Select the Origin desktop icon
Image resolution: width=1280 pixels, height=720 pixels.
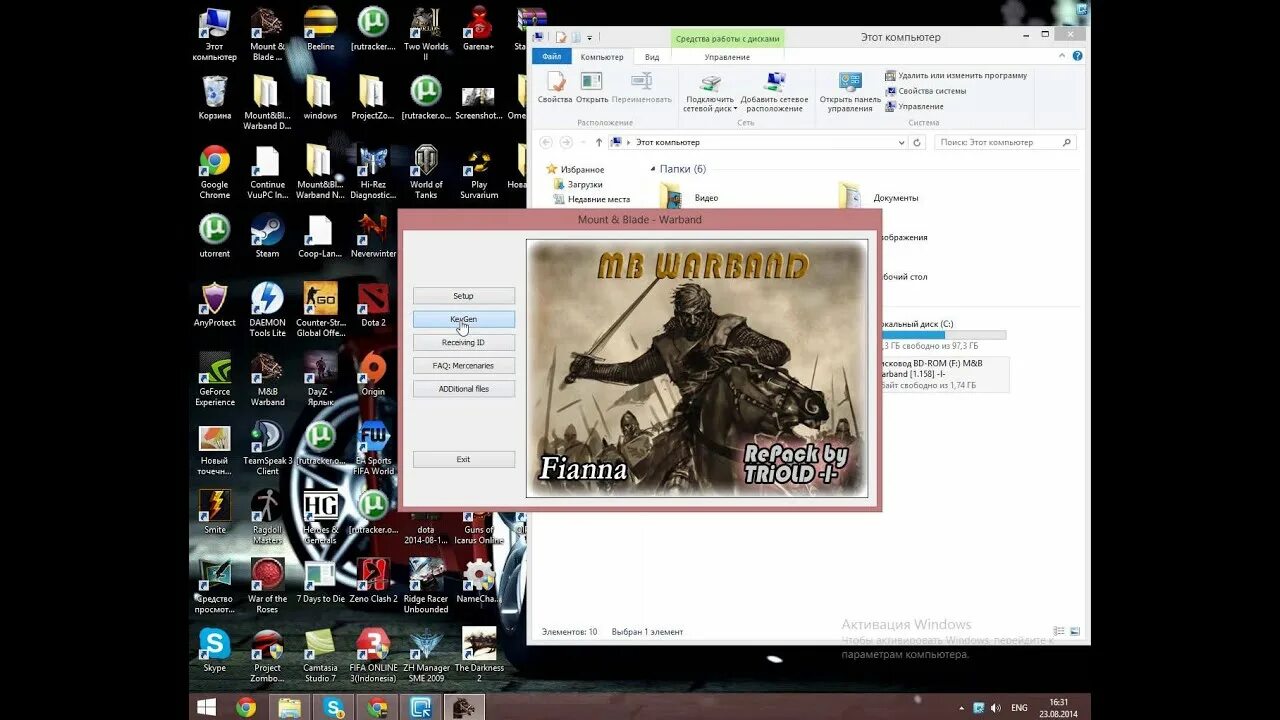(373, 374)
